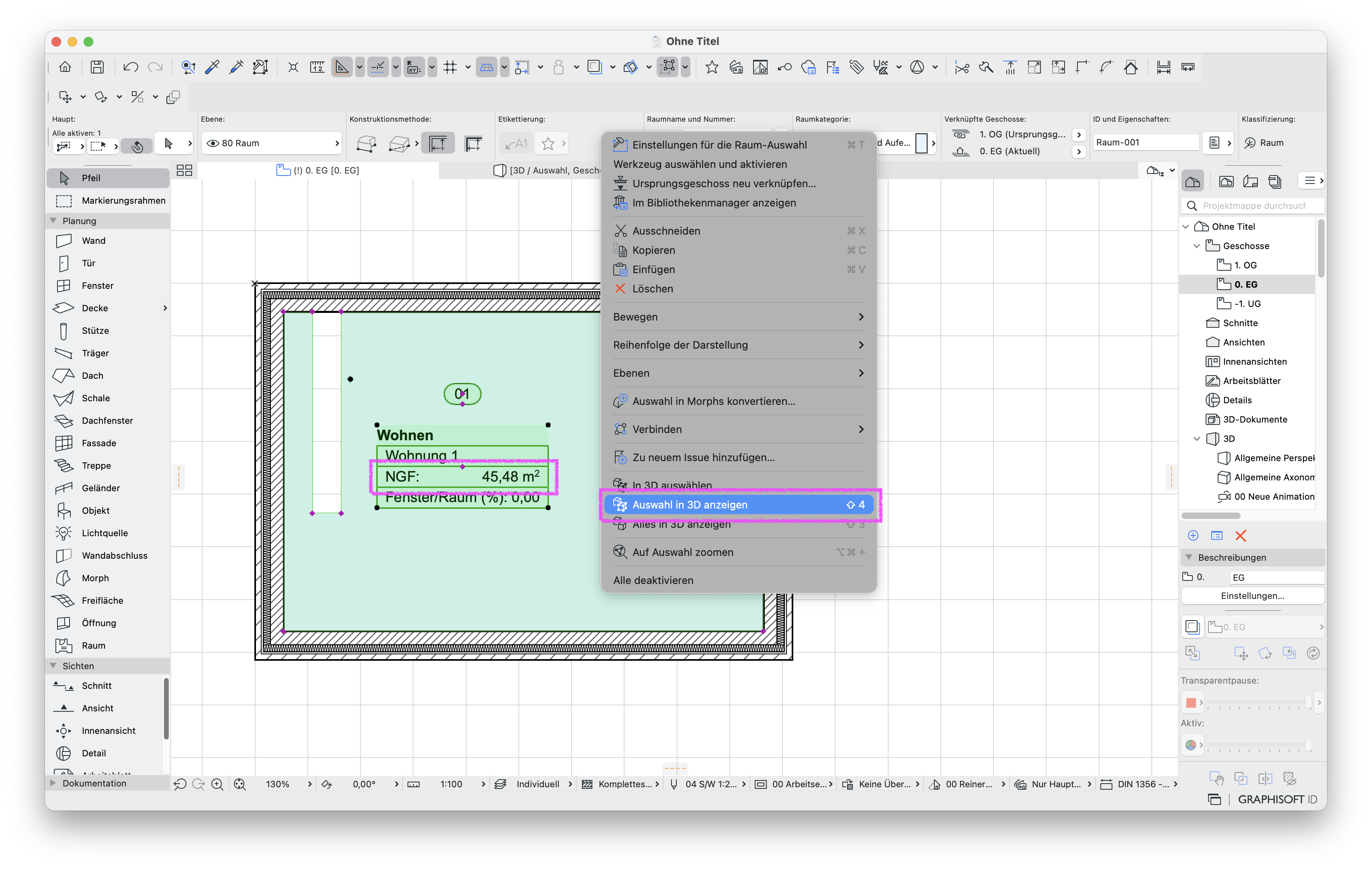Choose Kopieren in context menu
The image size is (1372, 870).
739,251
